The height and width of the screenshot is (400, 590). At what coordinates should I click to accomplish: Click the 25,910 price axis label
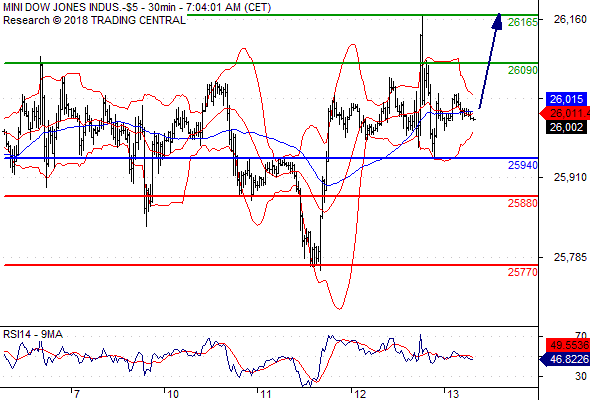click(x=570, y=177)
